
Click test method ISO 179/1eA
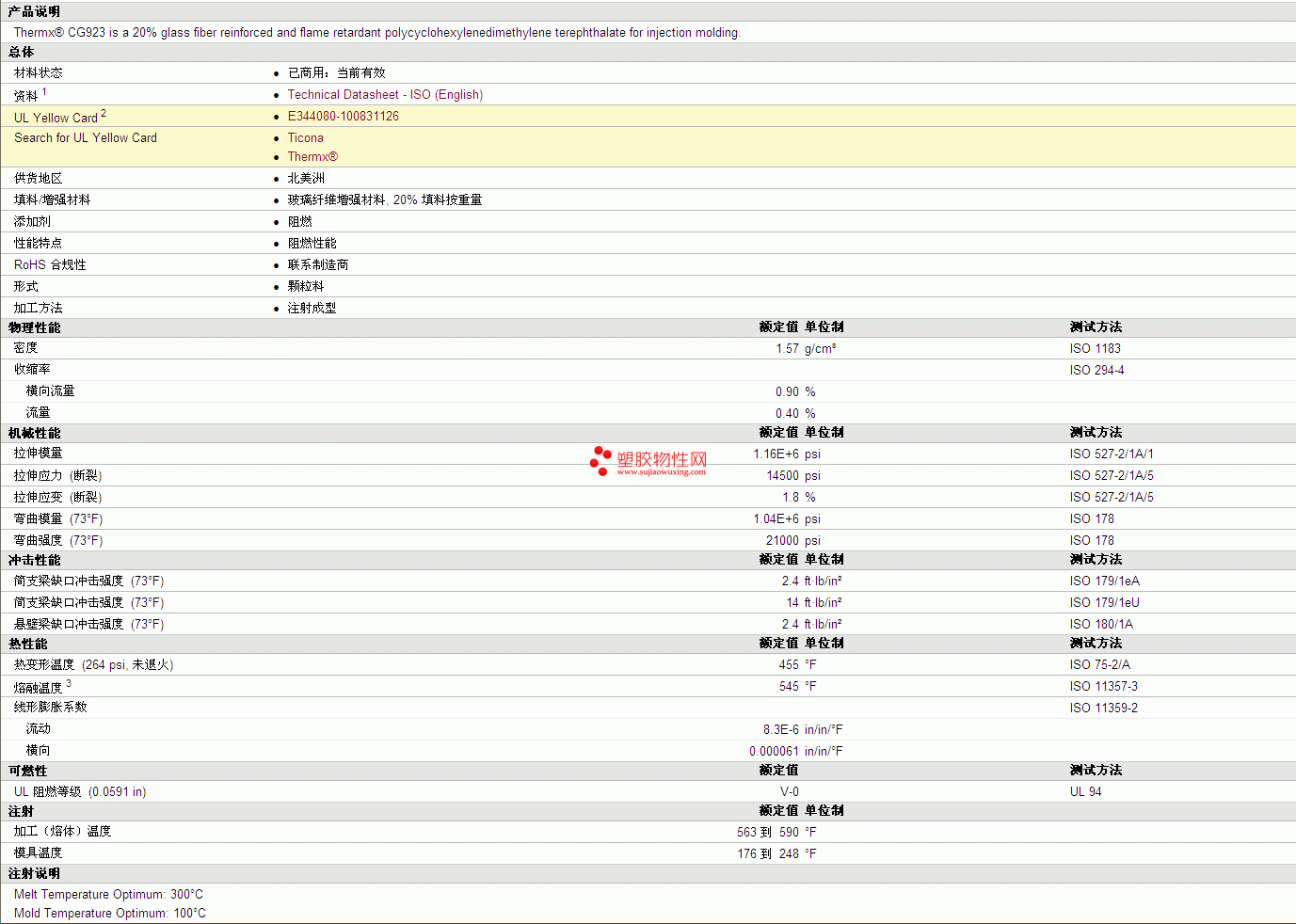coord(1105,581)
